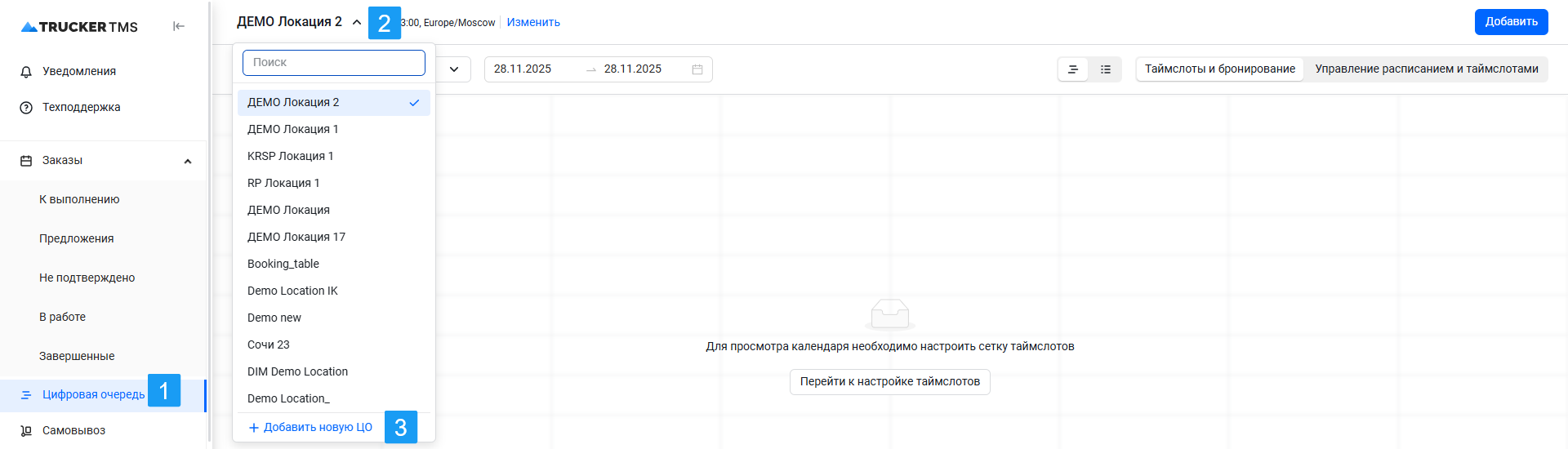Switch to Управление расписанием и таймслотами tab

point(1426,69)
